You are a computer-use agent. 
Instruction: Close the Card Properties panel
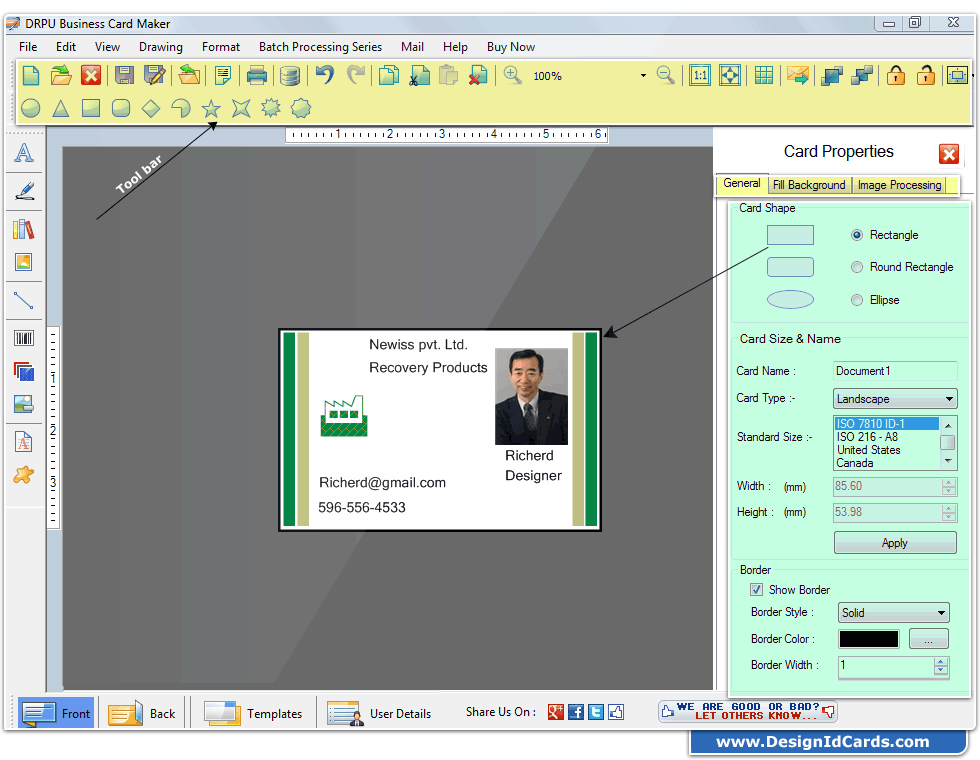(x=949, y=154)
